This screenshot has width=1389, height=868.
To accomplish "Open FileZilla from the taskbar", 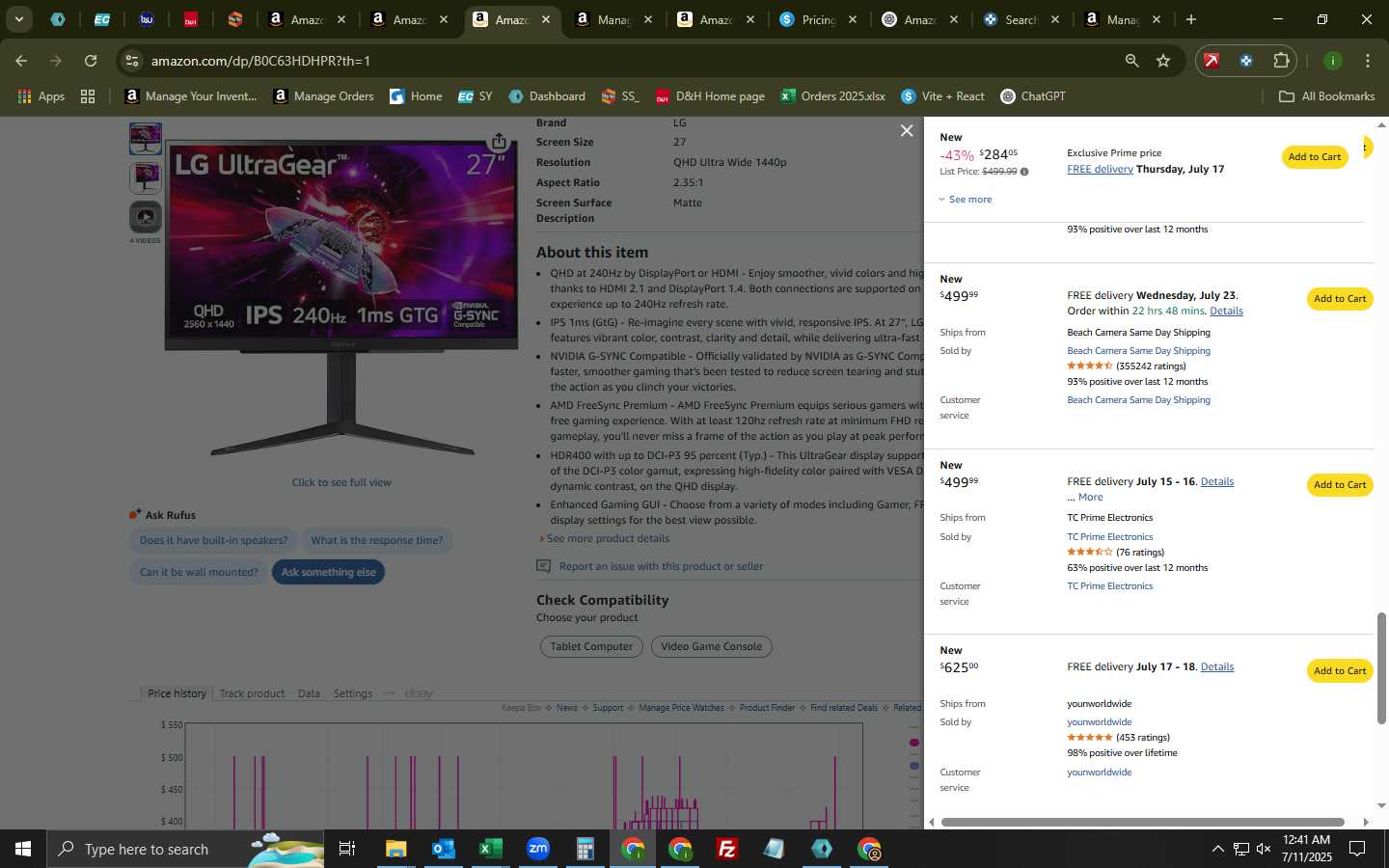I will (727, 849).
